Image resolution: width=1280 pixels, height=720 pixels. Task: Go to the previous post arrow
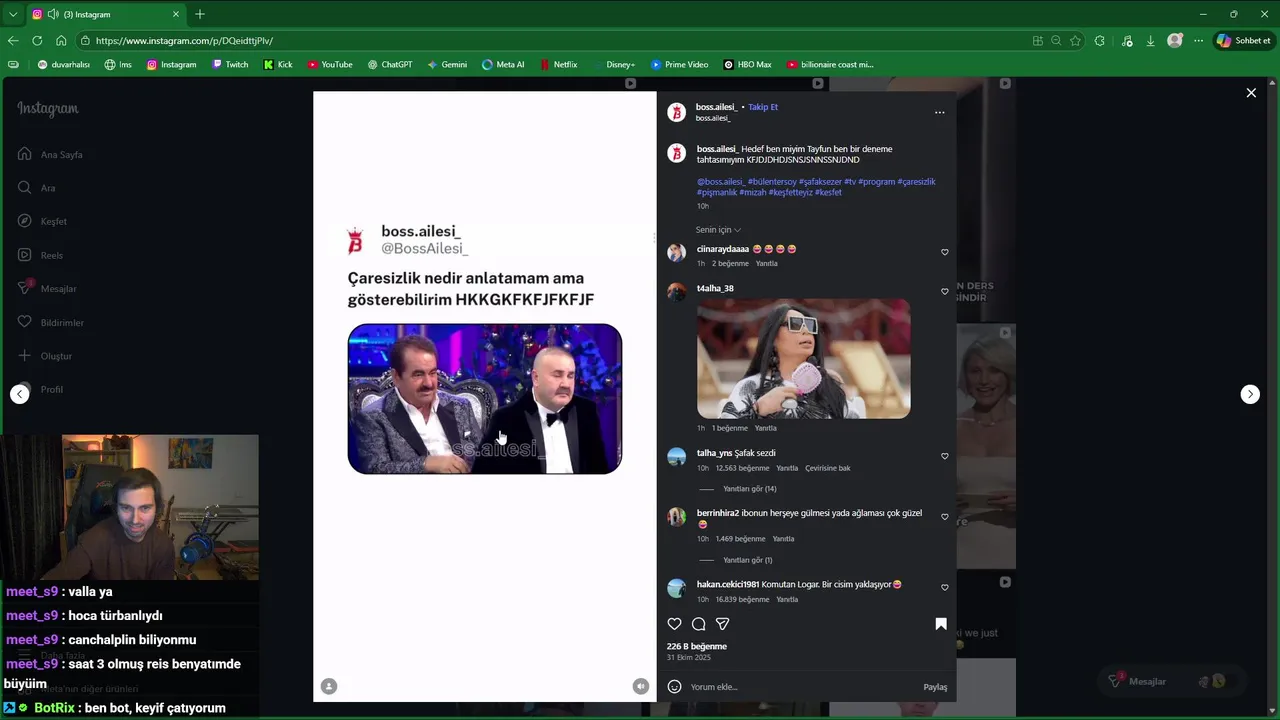click(20, 394)
